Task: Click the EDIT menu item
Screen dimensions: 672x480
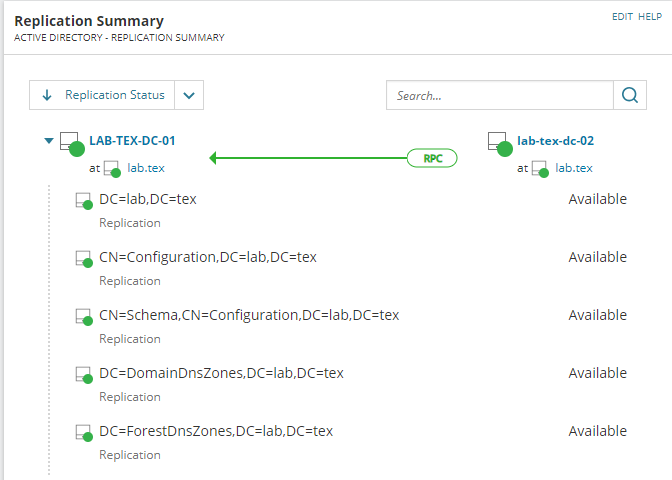Action: [622, 18]
